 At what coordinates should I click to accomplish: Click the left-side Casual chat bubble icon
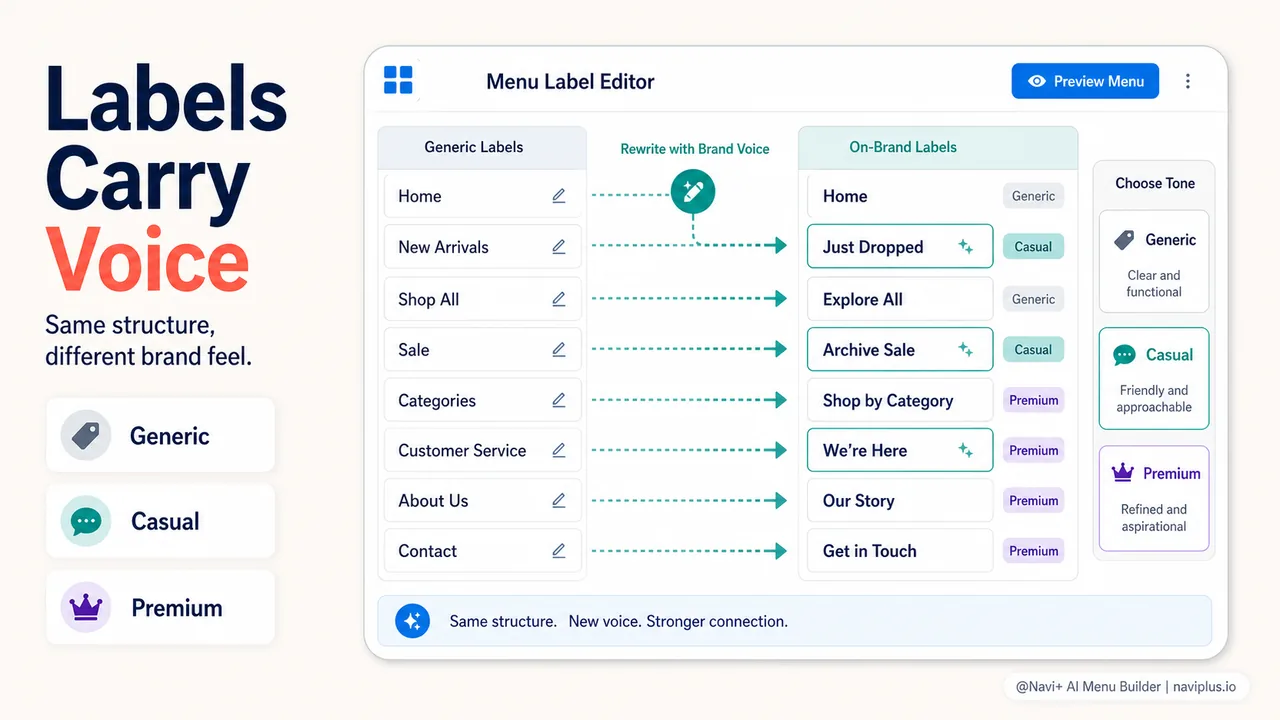(86, 521)
